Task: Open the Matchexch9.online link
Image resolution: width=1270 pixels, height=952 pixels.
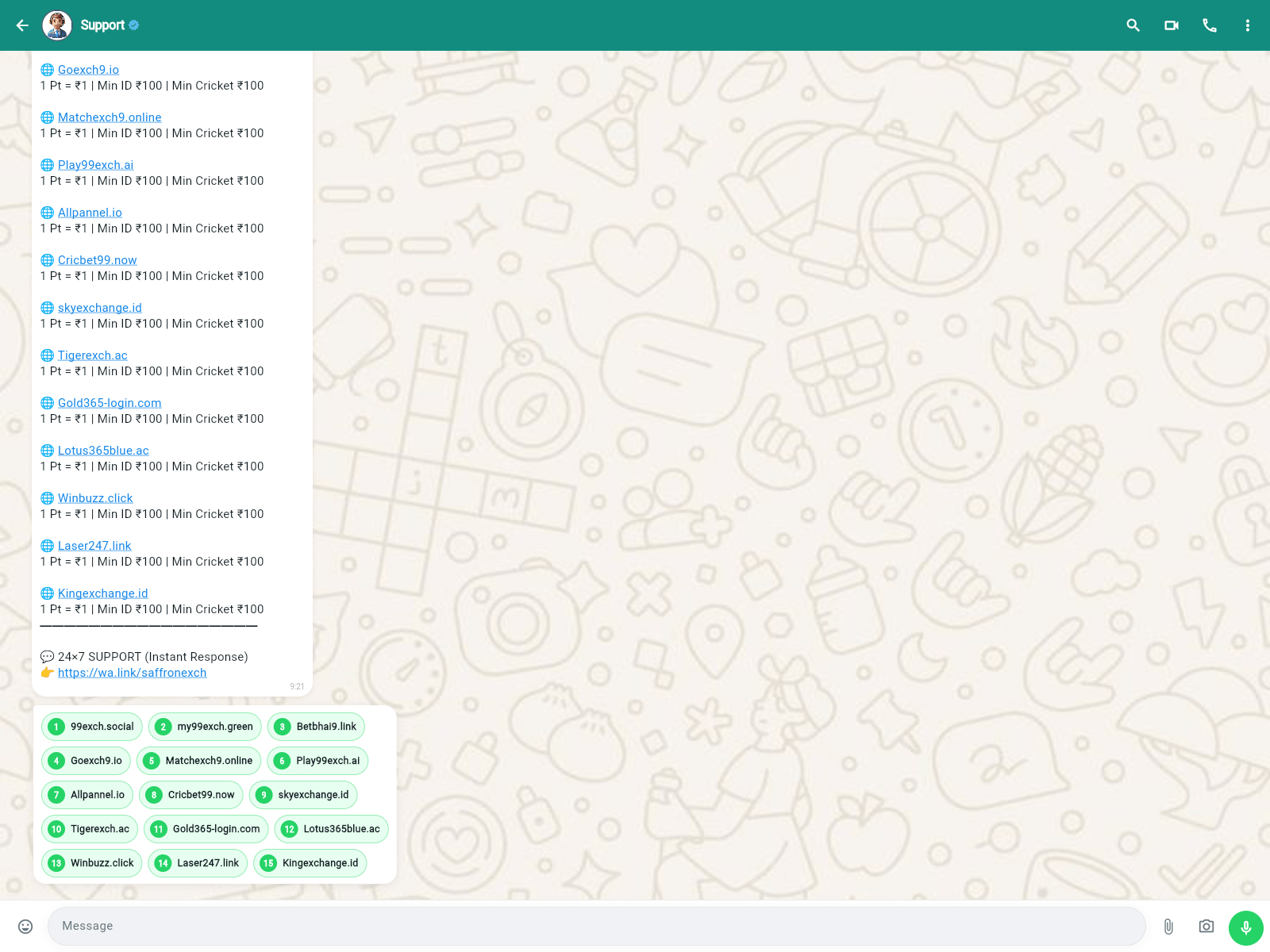Action: 110,117
